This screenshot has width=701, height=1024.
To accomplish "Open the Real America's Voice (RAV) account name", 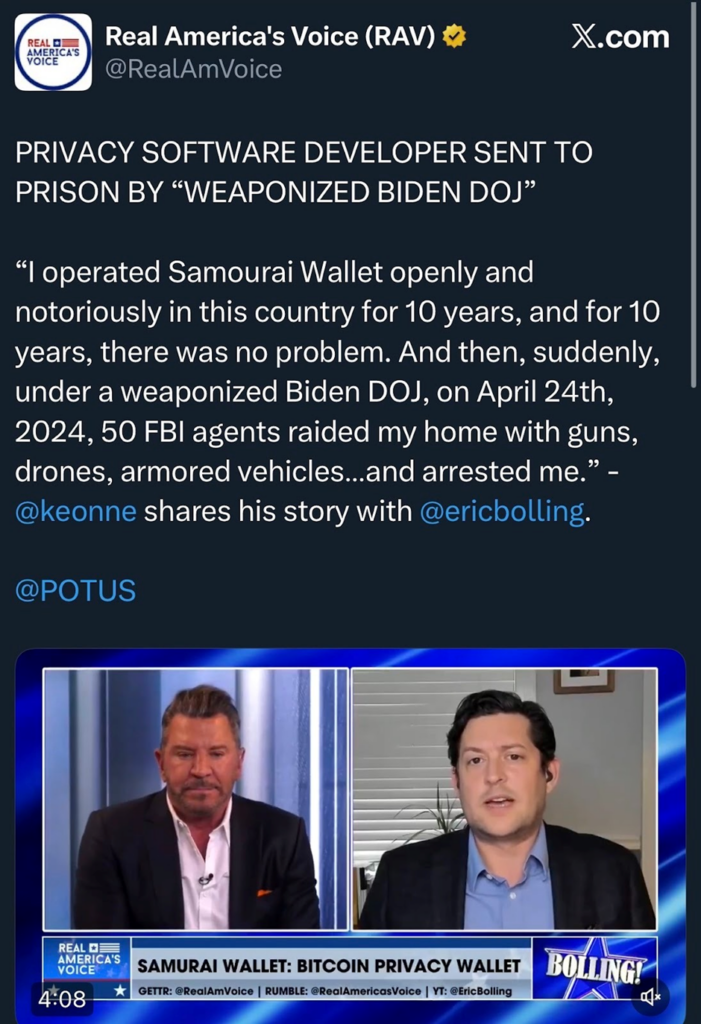I will [x=270, y=37].
